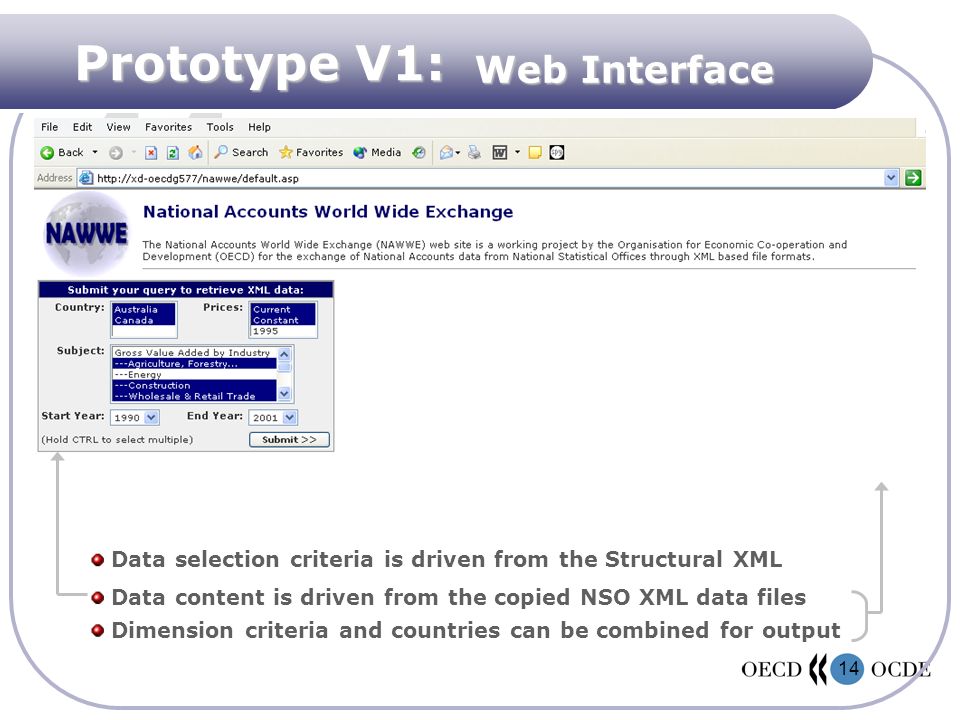
Task: Refresh the page using the green arrows icon
Action: [x=173, y=153]
